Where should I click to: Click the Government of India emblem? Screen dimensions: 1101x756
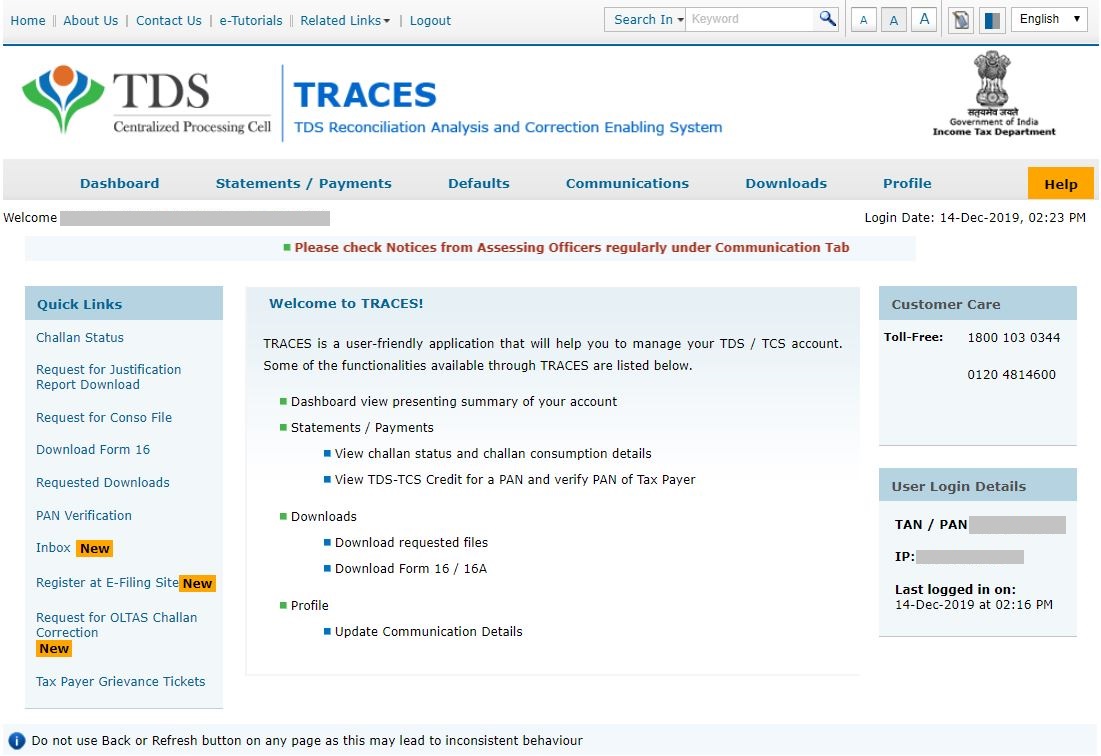point(993,93)
